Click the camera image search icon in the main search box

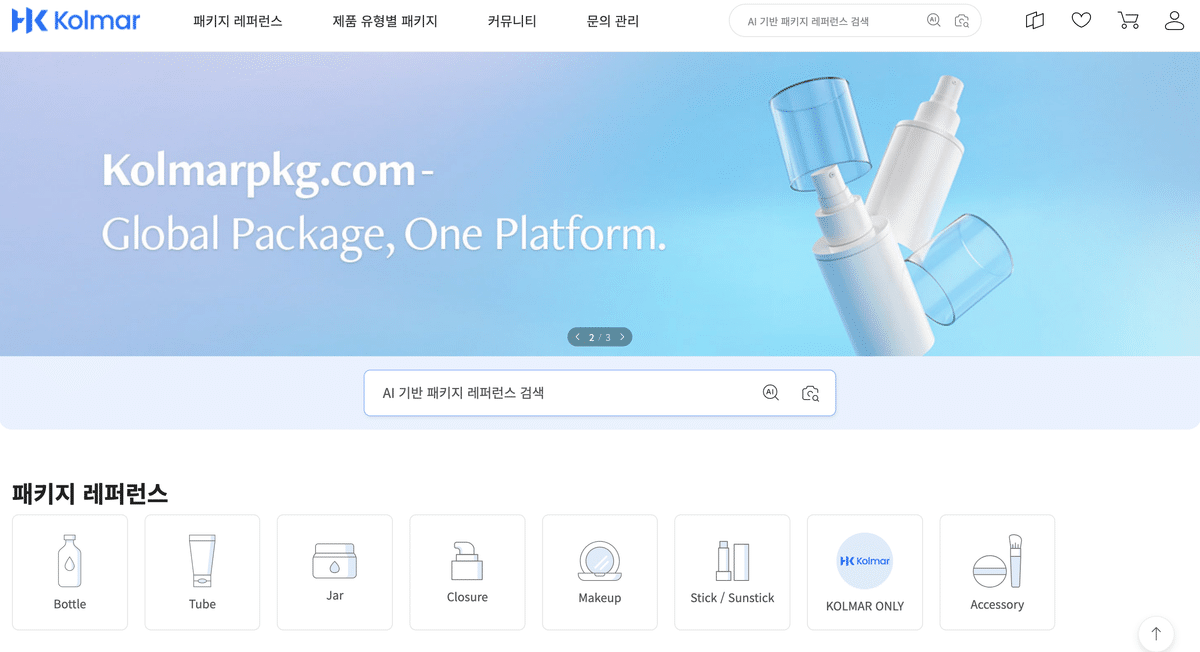click(x=811, y=393)
